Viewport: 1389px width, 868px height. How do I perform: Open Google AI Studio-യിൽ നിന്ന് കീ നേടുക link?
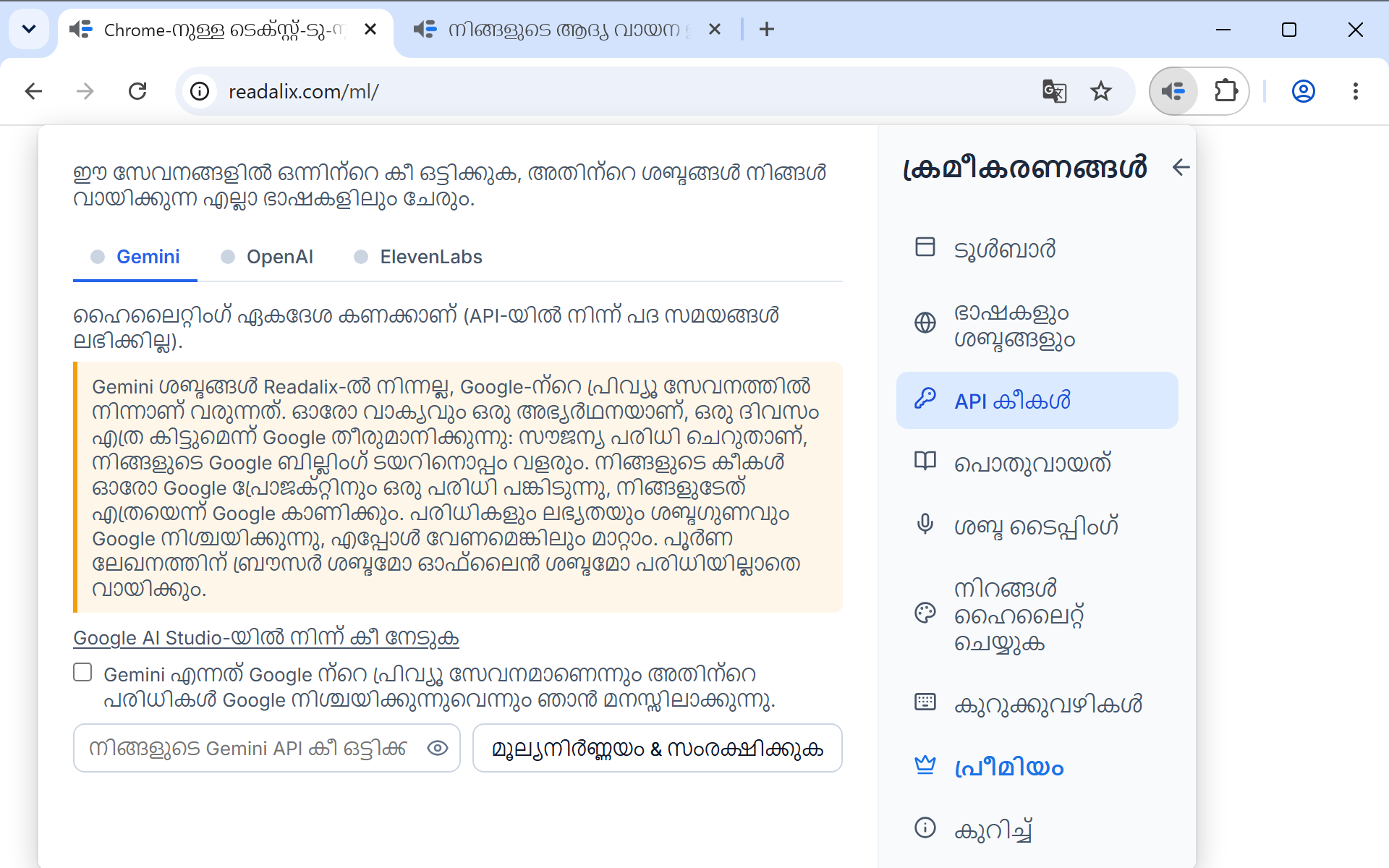point(266,638)
